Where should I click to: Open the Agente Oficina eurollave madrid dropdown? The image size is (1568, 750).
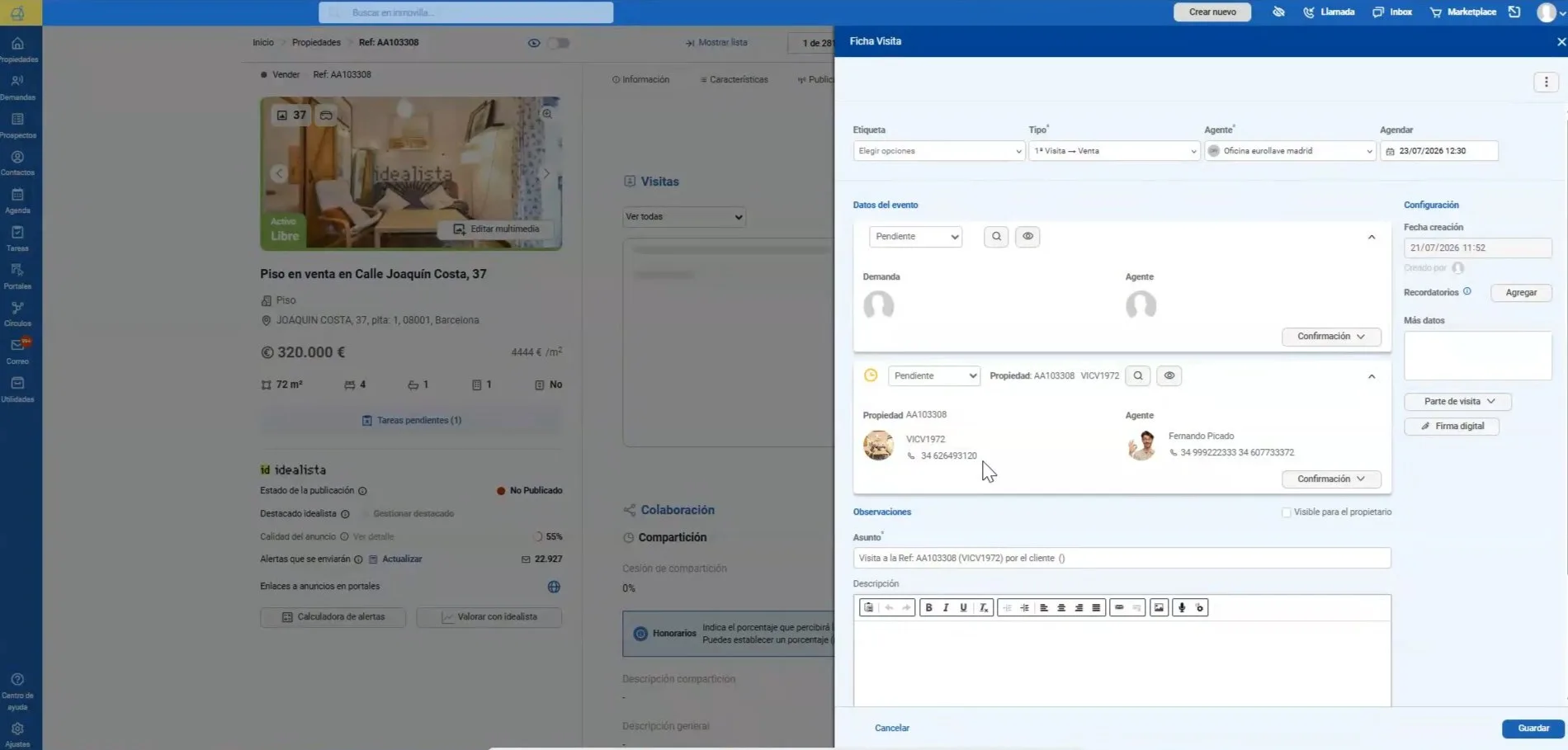[1290, 151]
